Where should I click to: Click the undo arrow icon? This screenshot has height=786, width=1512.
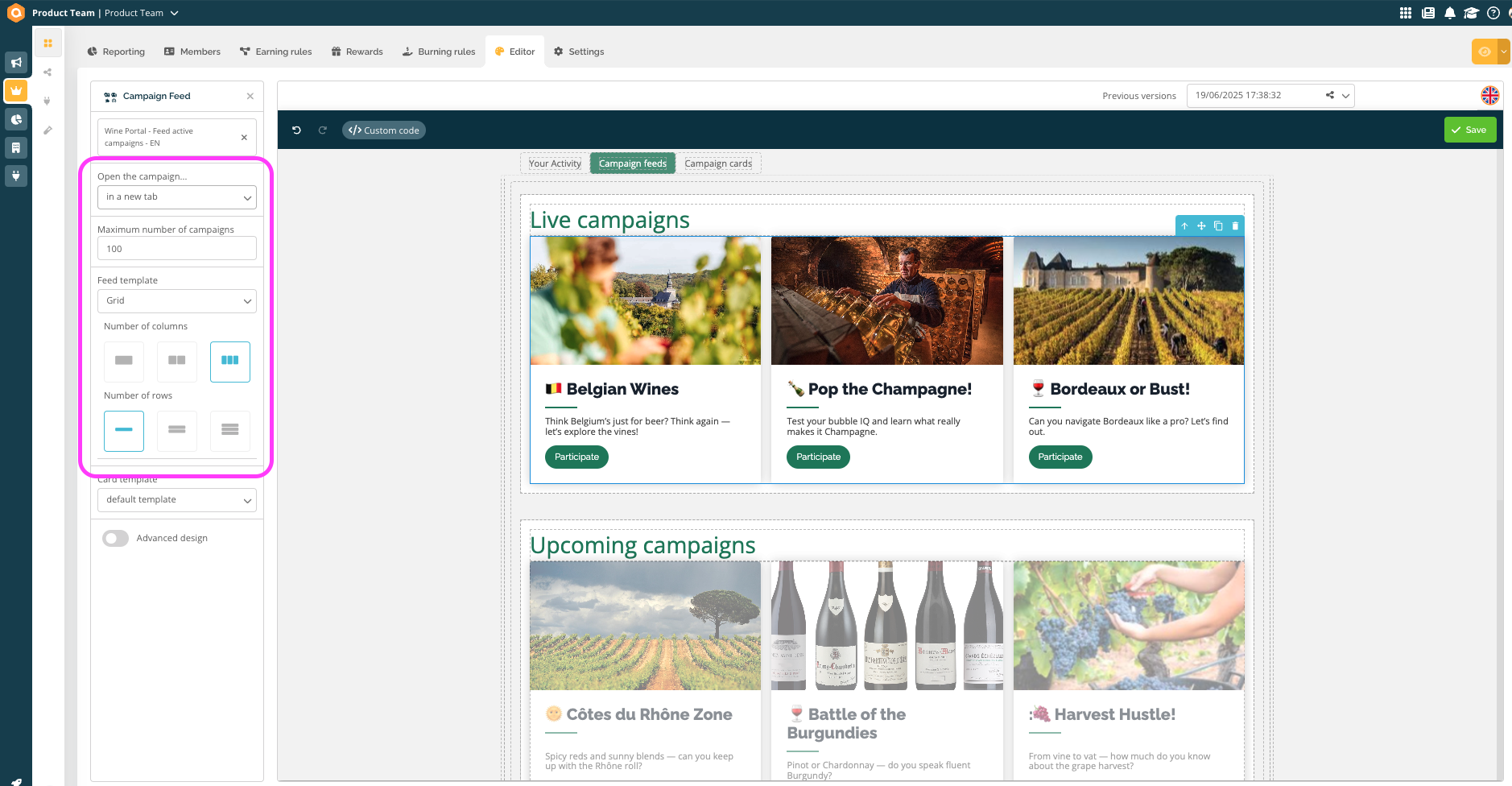(x=296, y=130)
